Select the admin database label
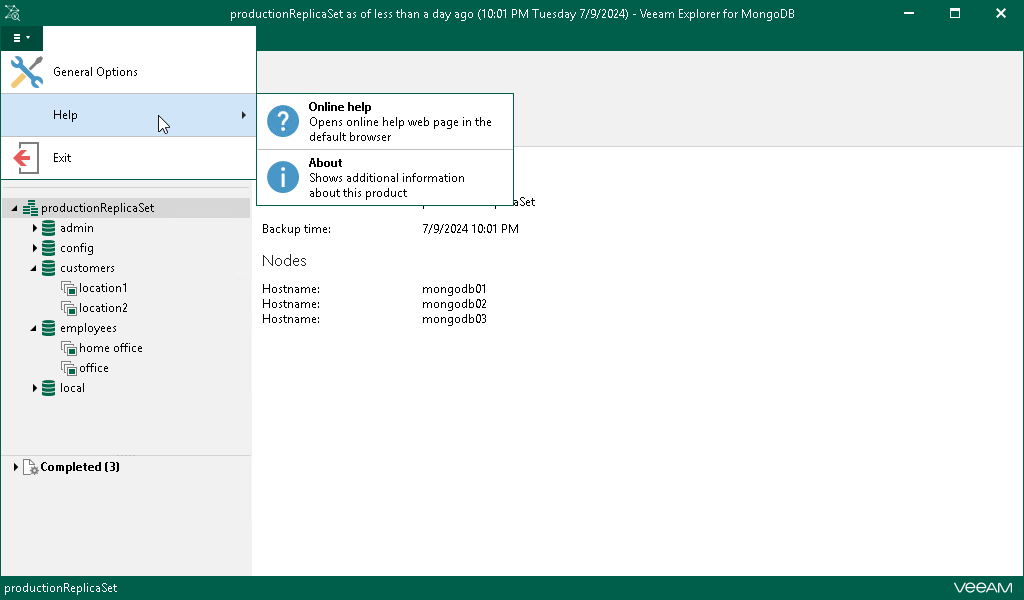The width and height of the screenshot is (1024, 600). coord(77,229)
